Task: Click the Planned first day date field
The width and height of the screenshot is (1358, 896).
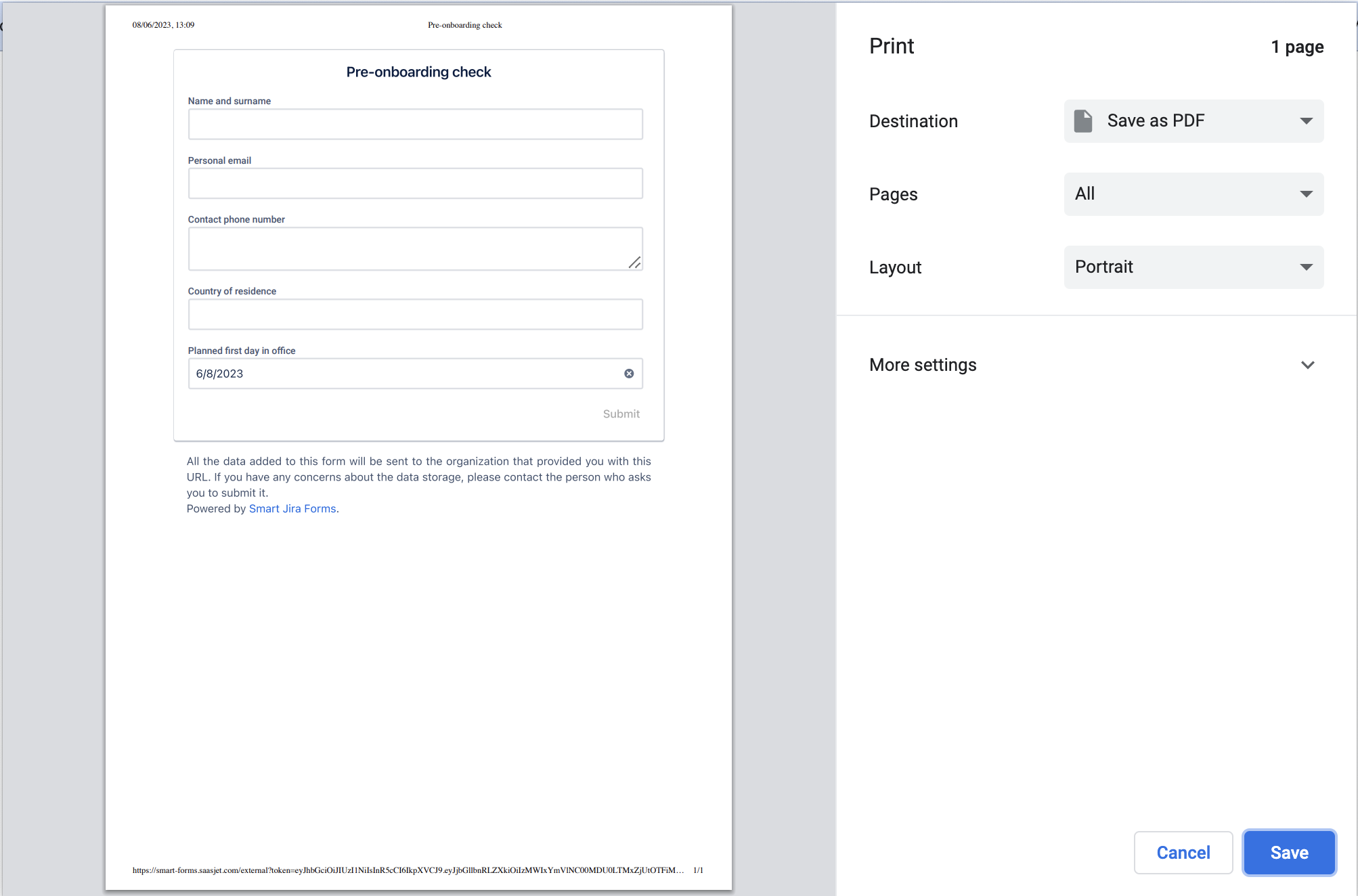Action: click(399, 374)
